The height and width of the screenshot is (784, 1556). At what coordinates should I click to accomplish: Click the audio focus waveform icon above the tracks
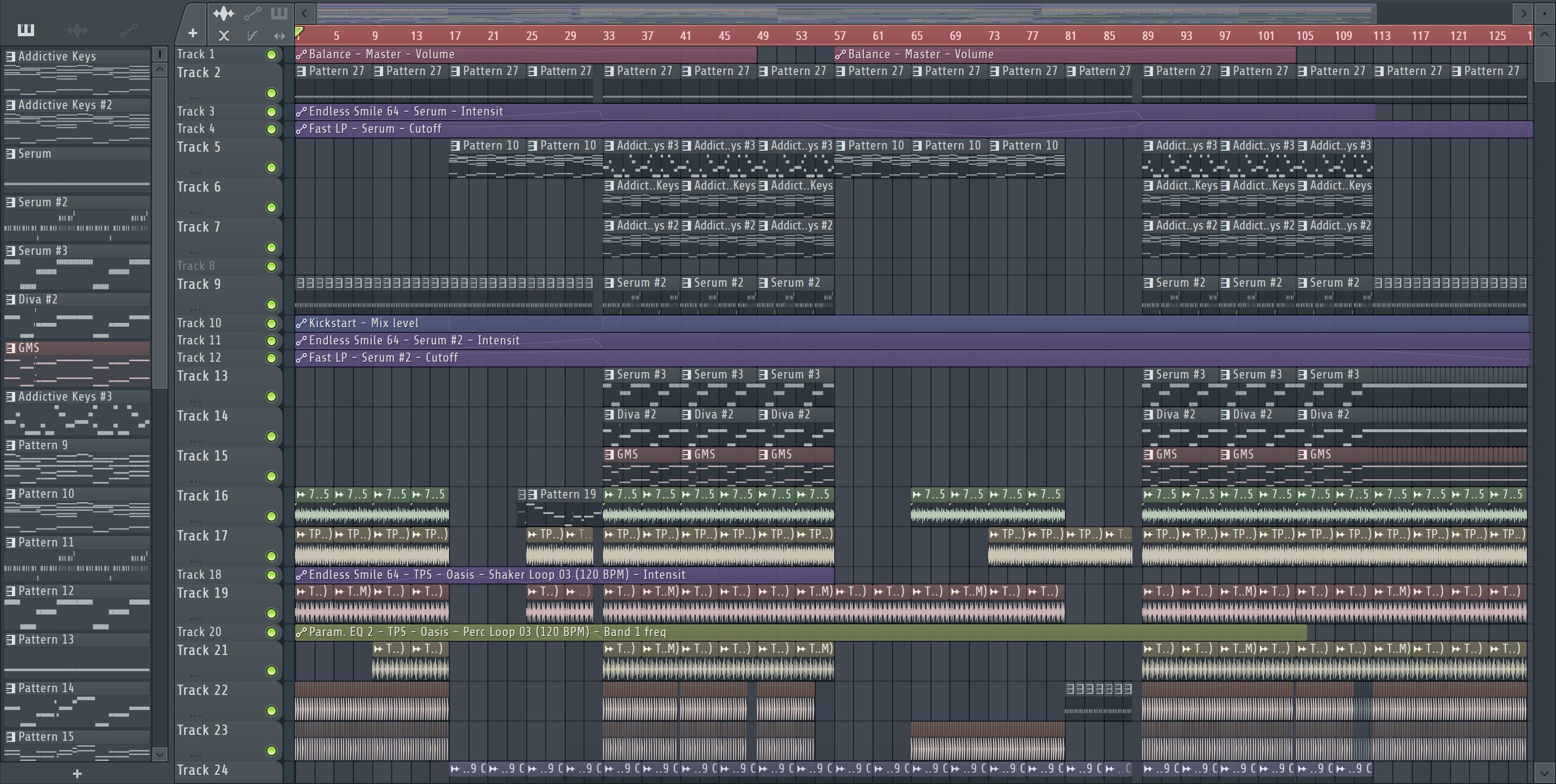[224, 12]
